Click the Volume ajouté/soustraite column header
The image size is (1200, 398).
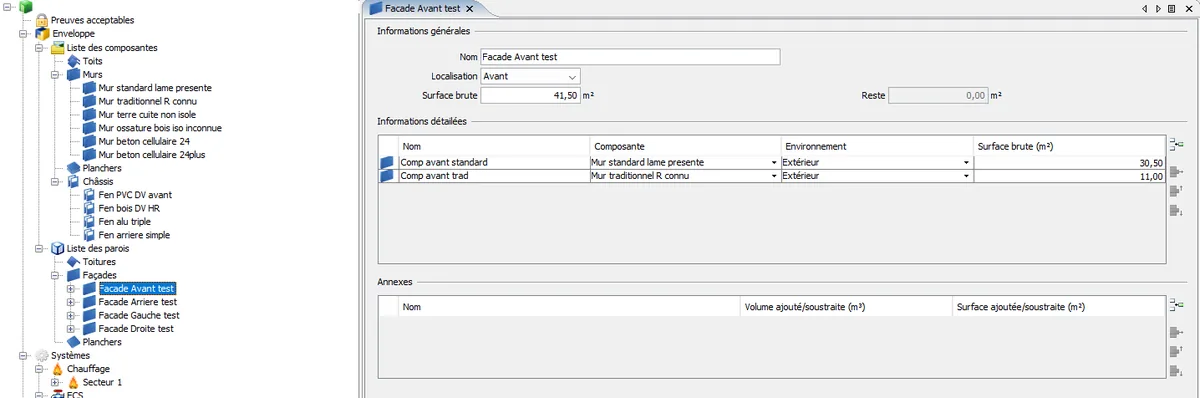(x=847, y=308)
